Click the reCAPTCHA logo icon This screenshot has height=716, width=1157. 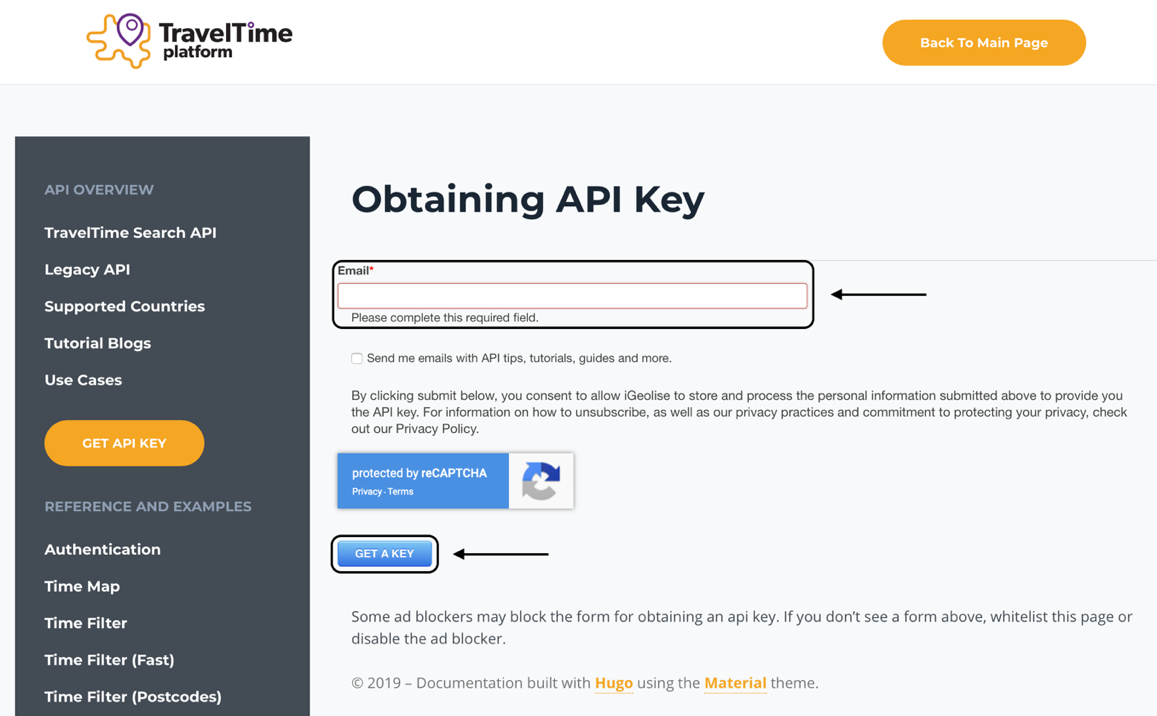pyautogui.click(x=541, y=481)
